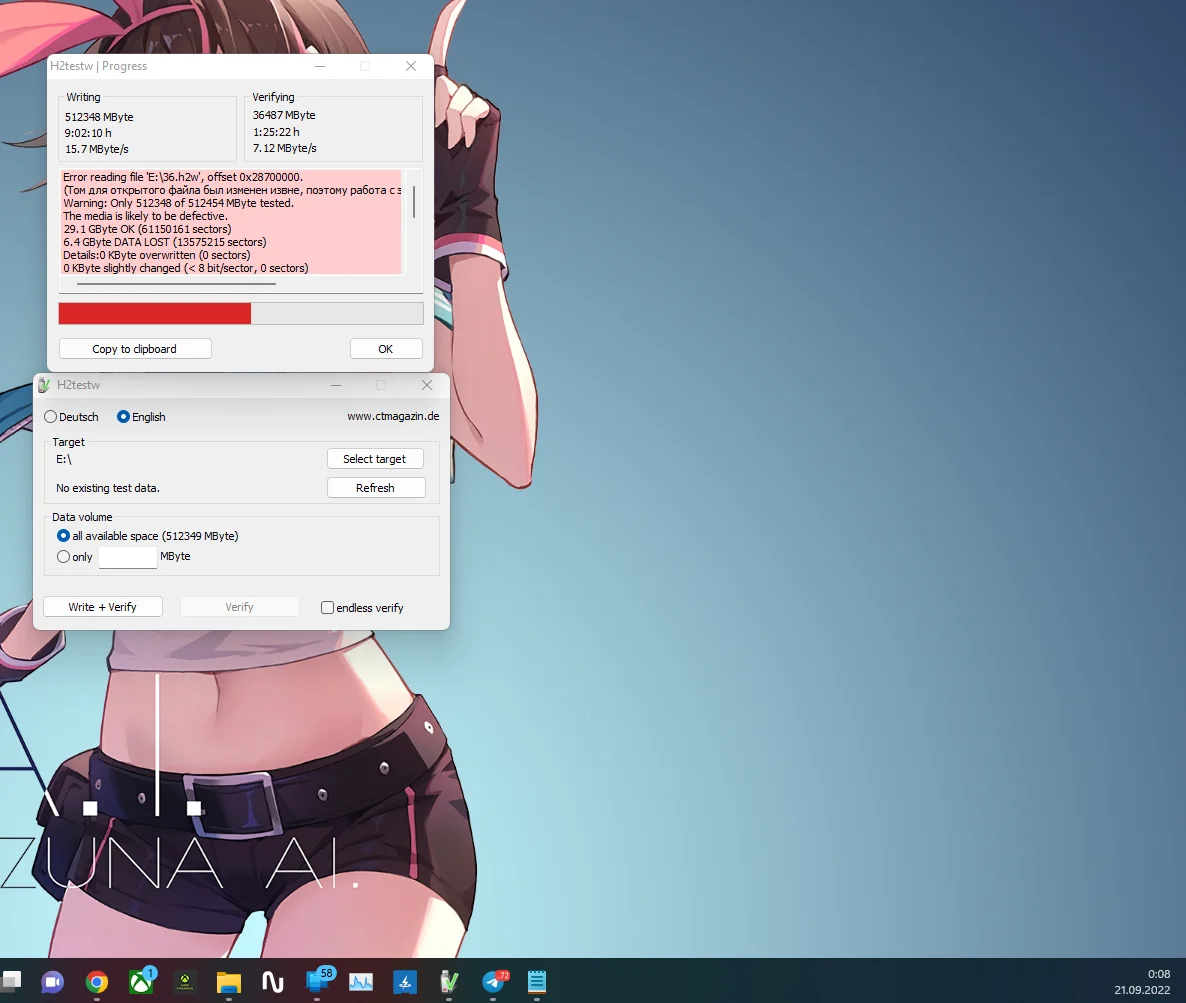Image resolution: width=1186 pixels, height=1003 pixels.
Task: Minimize the H2testw main window
Action: click(x=336, y=385)
